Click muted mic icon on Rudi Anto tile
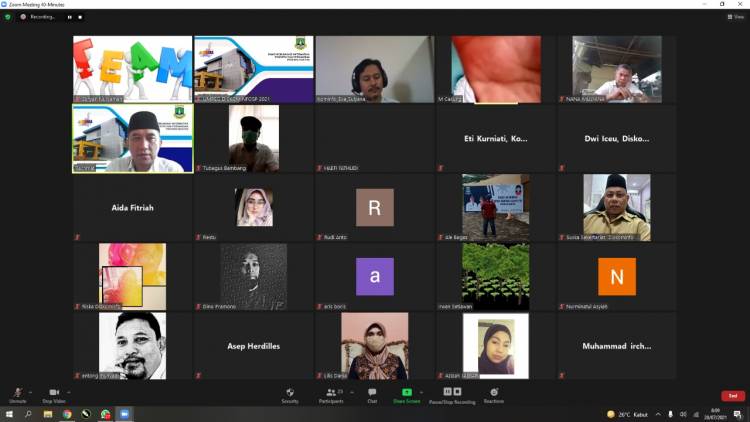This screenshot has width=750, height=422. pyautogui.click(x=319, y=237)
